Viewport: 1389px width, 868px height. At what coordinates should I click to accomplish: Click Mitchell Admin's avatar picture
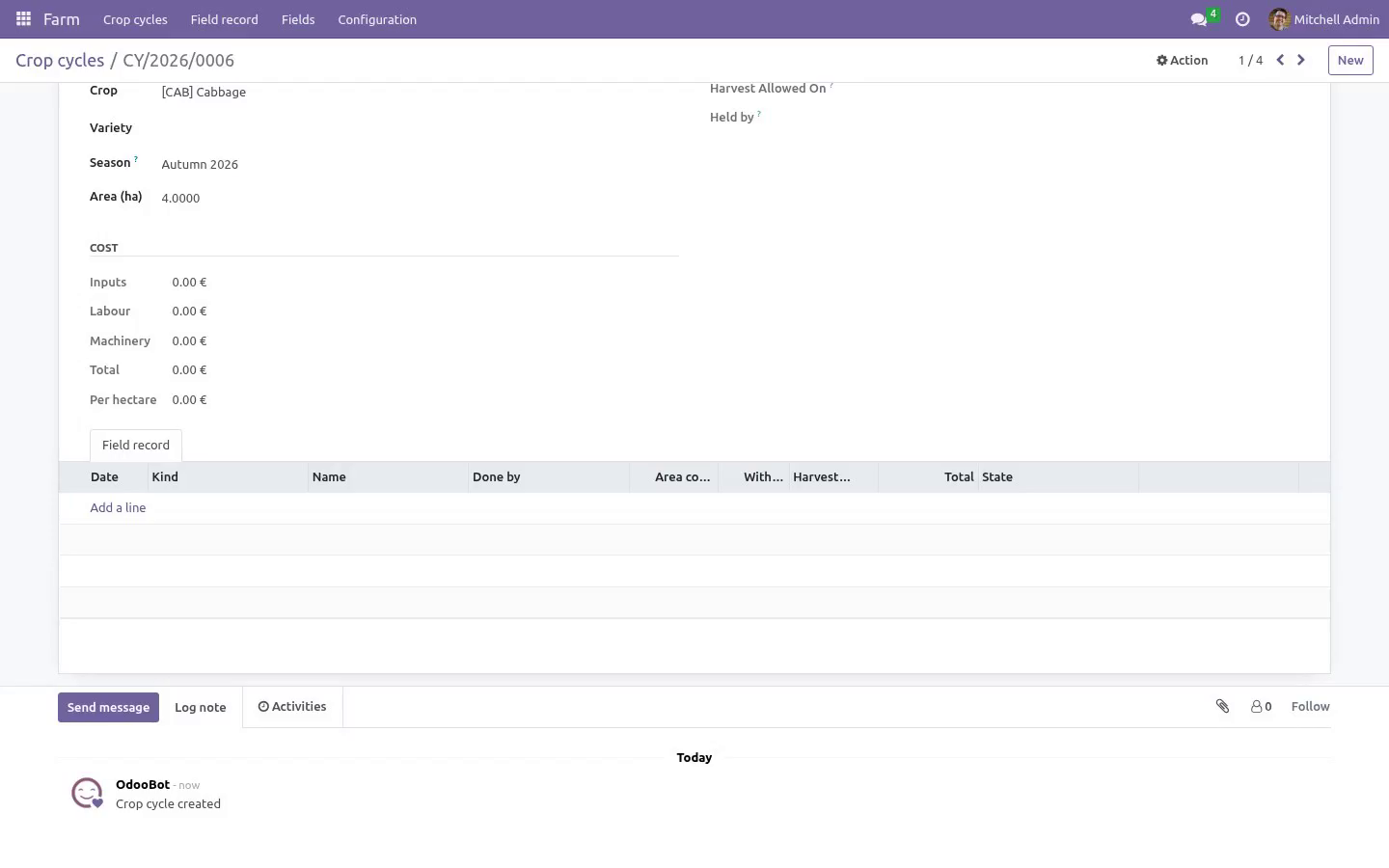click(1279, 19)
